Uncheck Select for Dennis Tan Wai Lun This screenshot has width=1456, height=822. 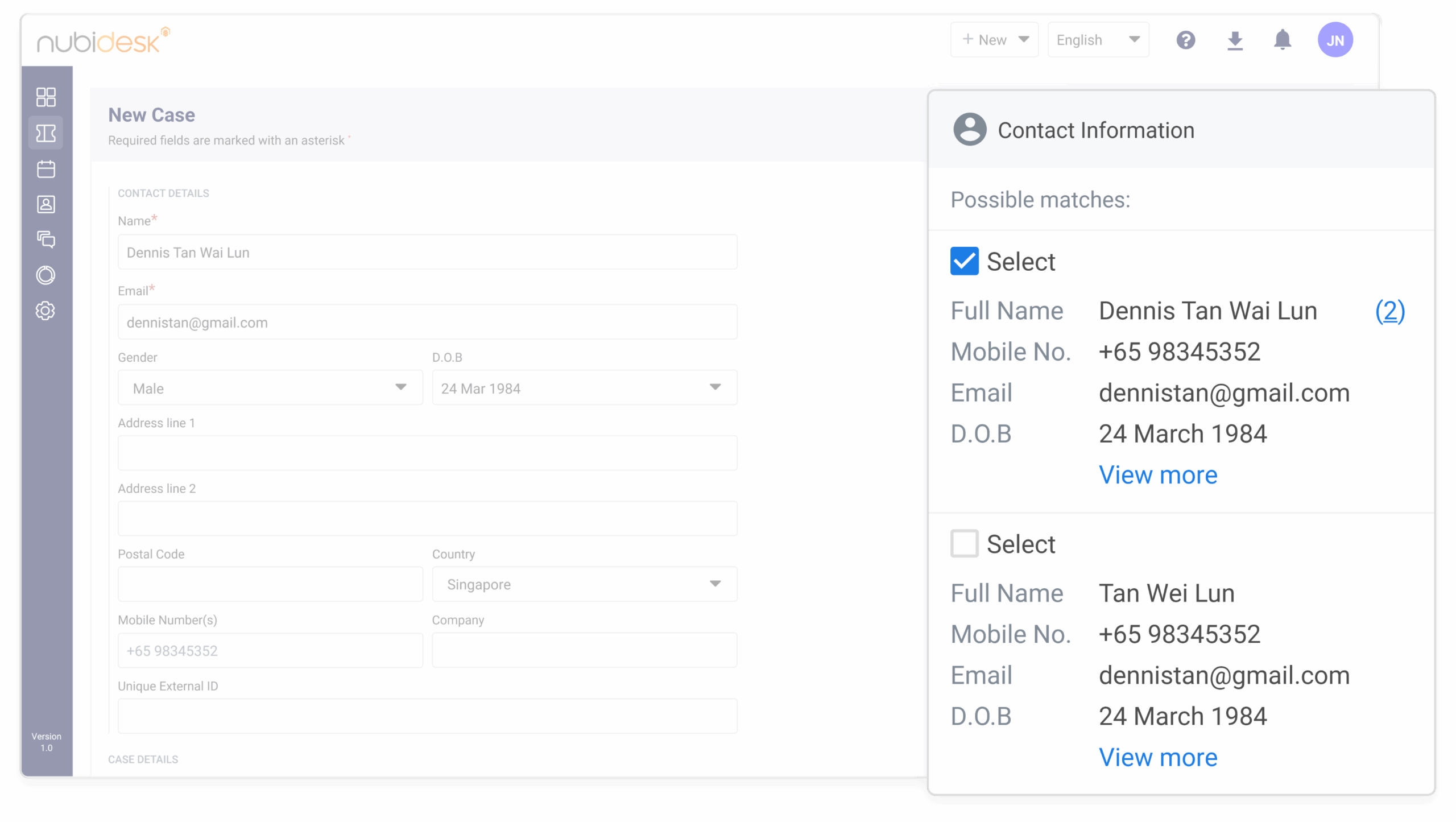coord(965,262)
